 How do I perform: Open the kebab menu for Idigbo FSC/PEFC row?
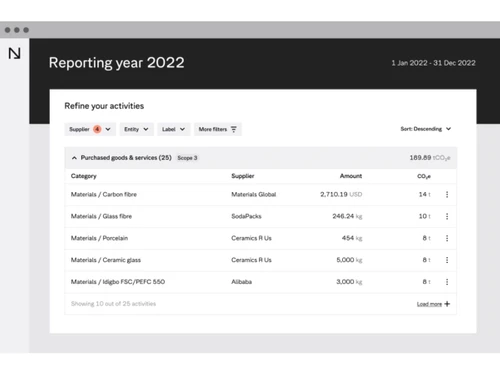447,282
